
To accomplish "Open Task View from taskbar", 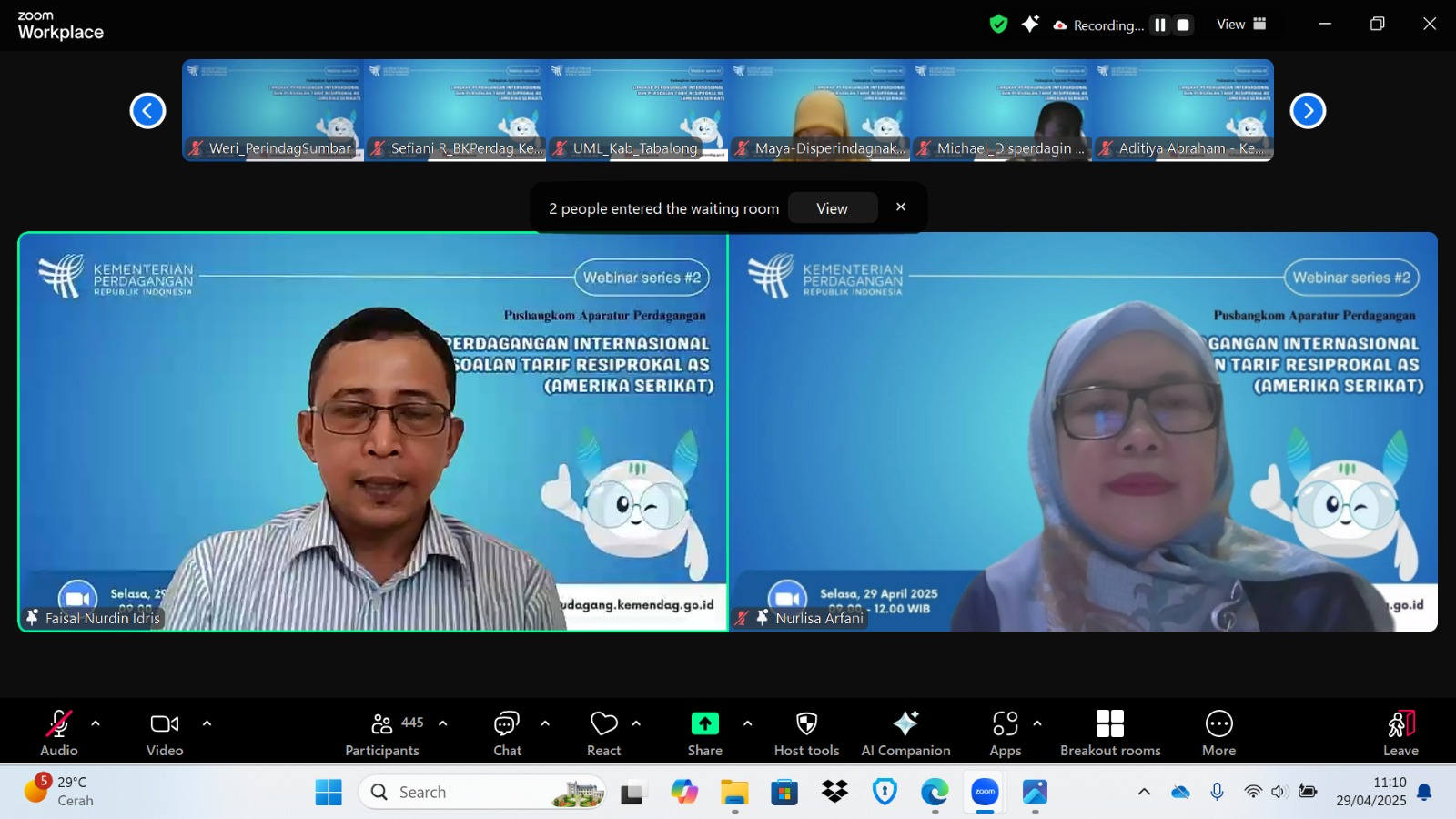I will 632,794.
